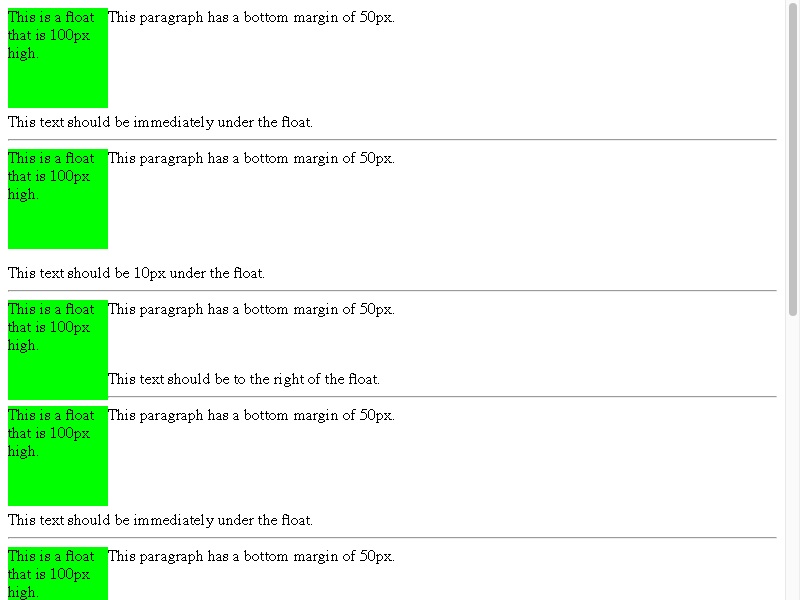Click 'immediately under the float' text beneath fourth float
This screenshot has width=800, height=600.
tap(222, 520)
